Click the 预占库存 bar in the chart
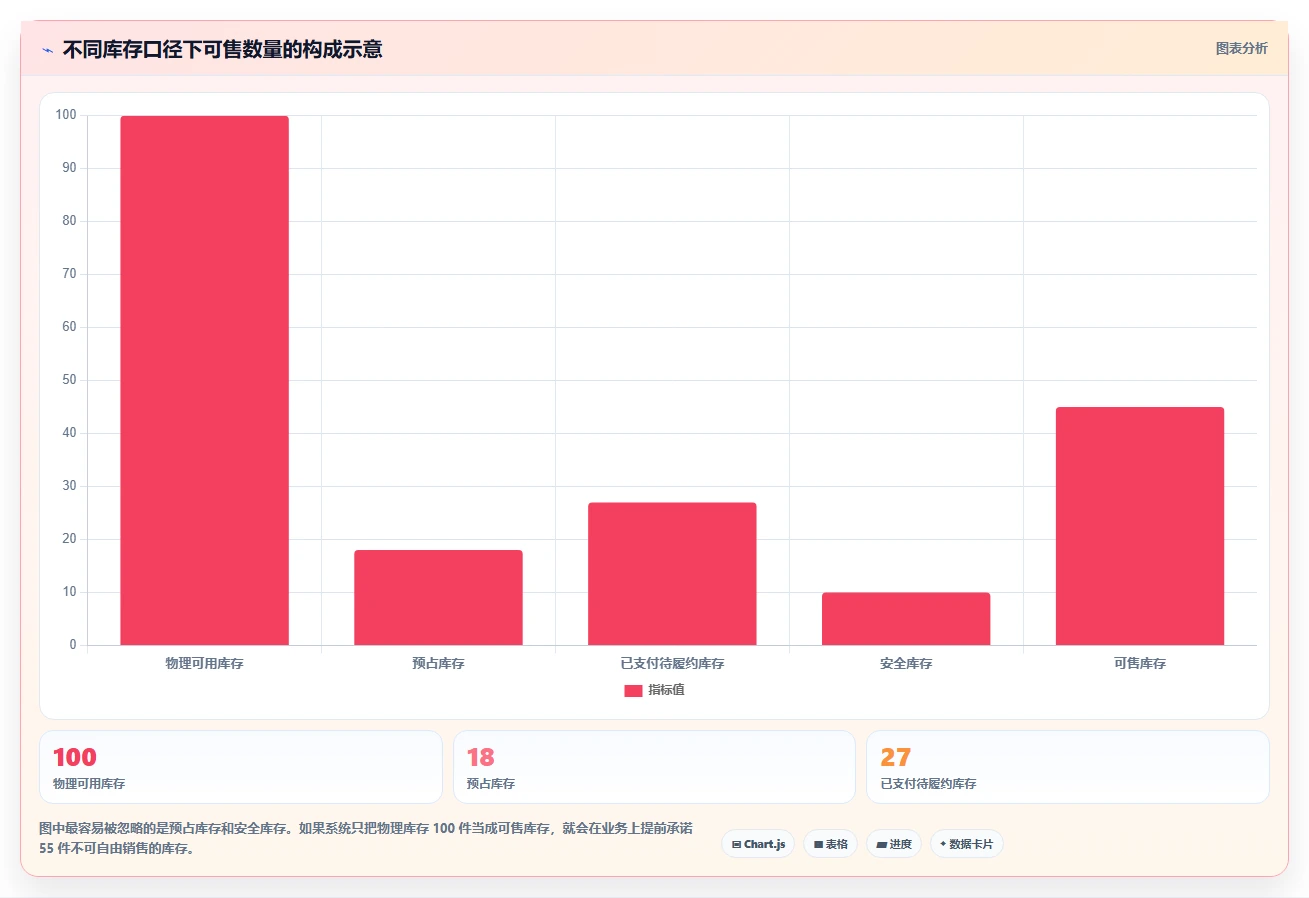 coord(438,597)
